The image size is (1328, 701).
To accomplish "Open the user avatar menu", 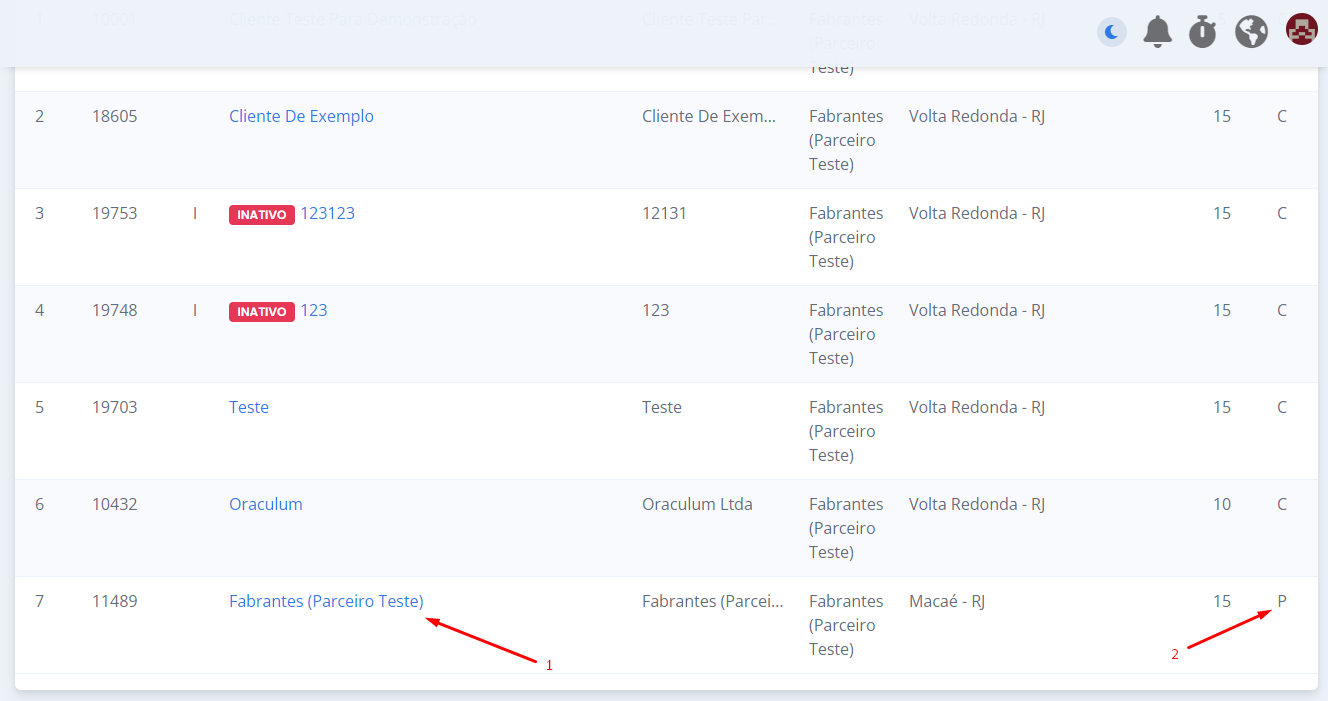I will (1301, 30).
